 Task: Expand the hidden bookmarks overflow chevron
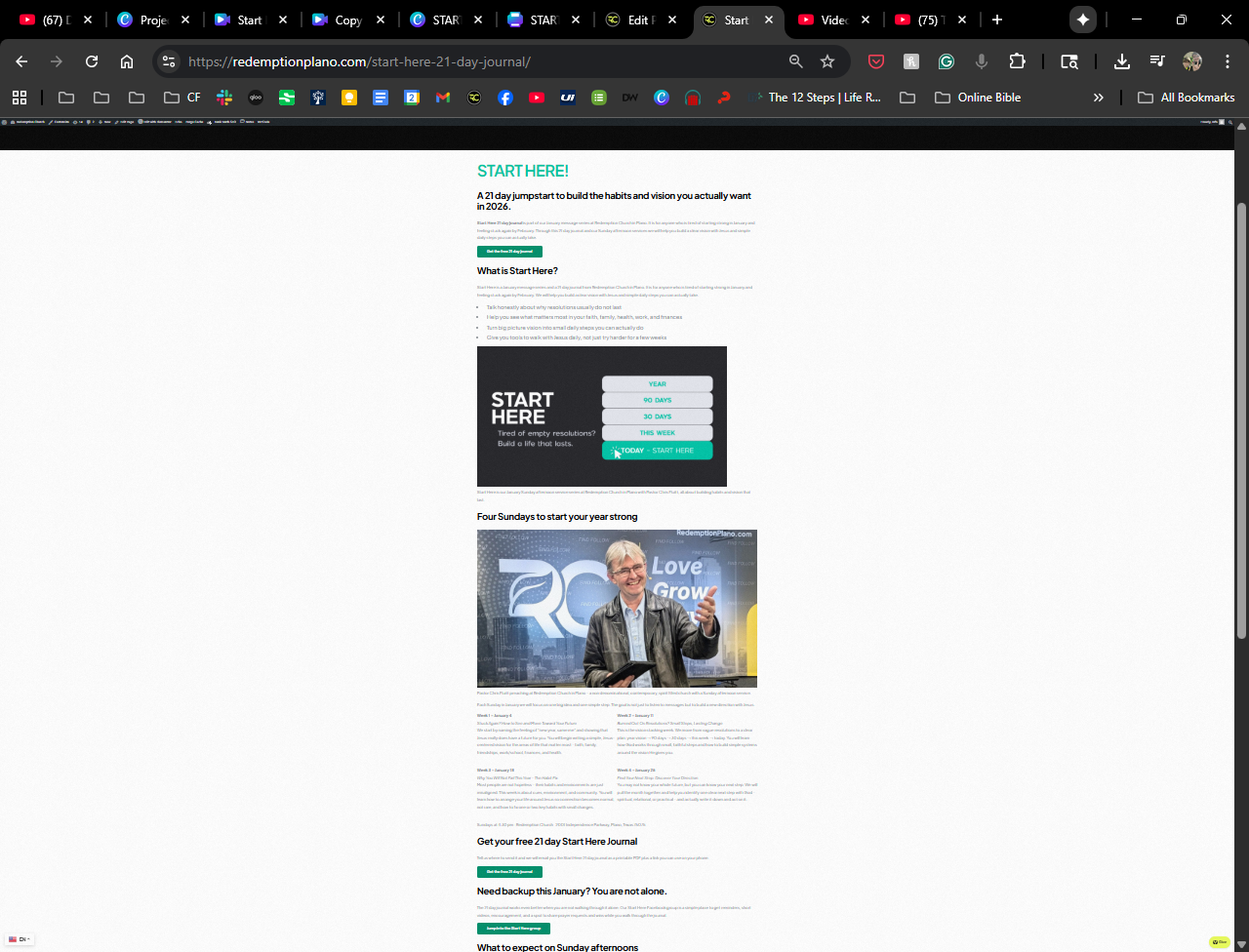tap(1098, 98)
